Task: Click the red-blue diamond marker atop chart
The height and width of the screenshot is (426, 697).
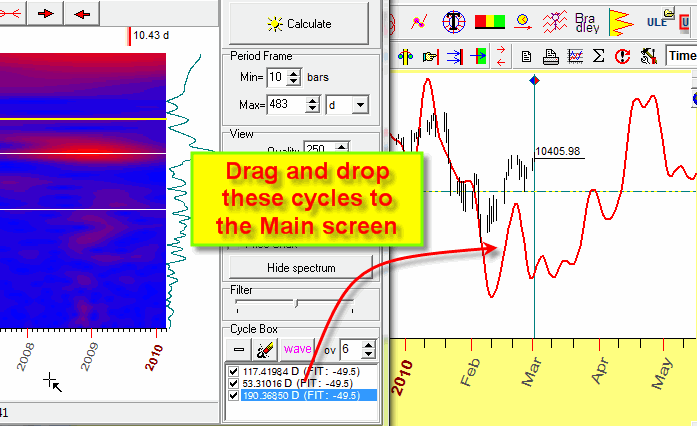Action: pyautogui.click(x=534, y=80)
